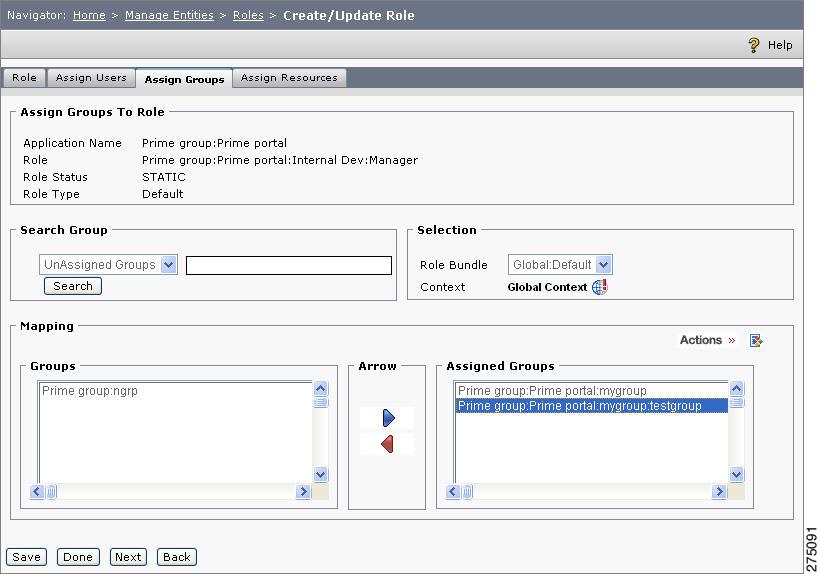
Task: Click the Groups list vertical scroll thumb
Action: [x=321, y=402]
